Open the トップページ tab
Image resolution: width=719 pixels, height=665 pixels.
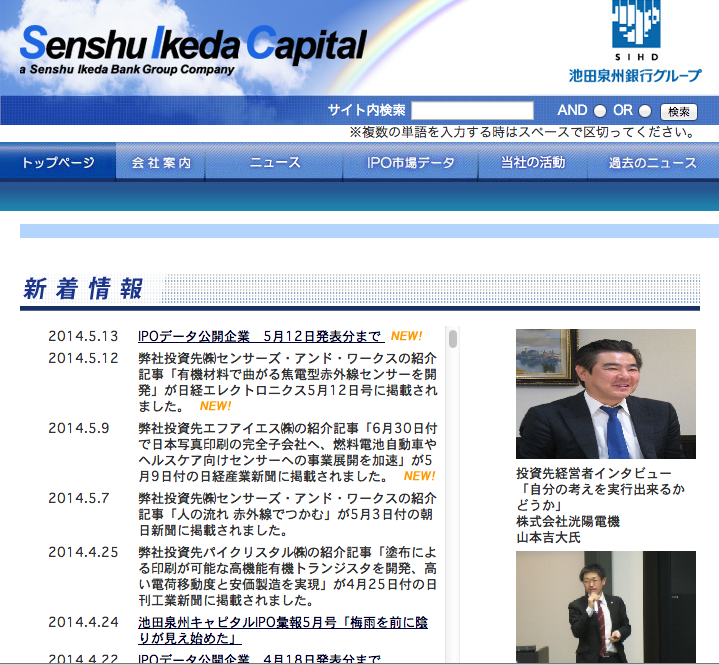[x=58, y=162]
